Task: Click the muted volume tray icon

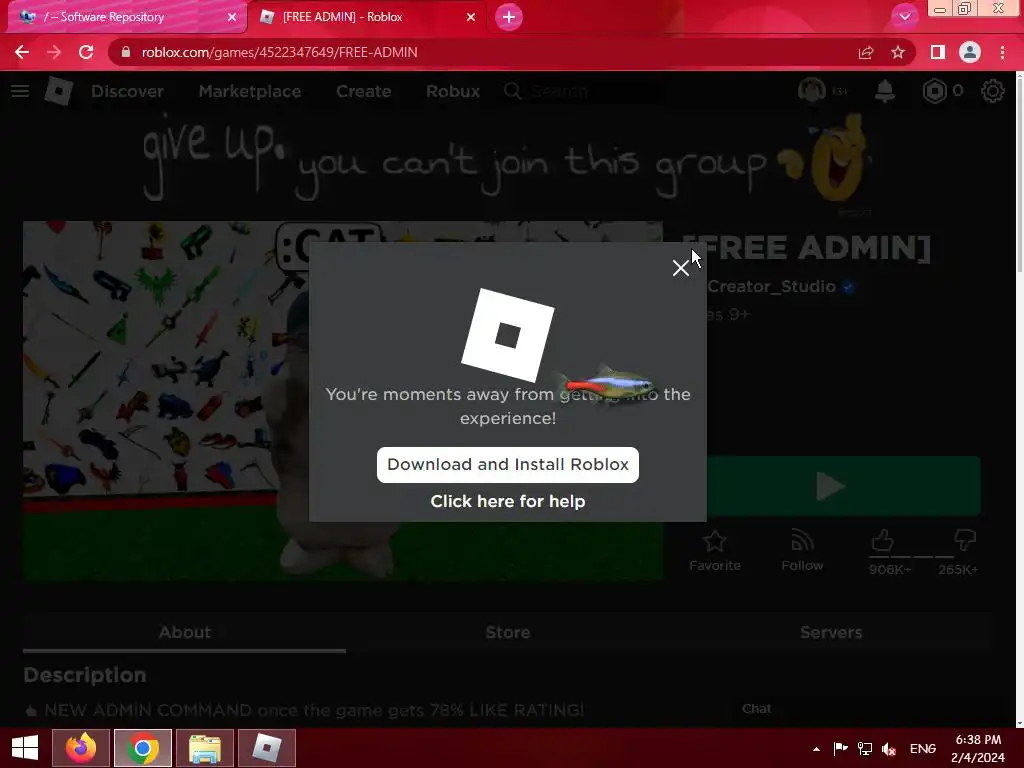Action: 889,749
